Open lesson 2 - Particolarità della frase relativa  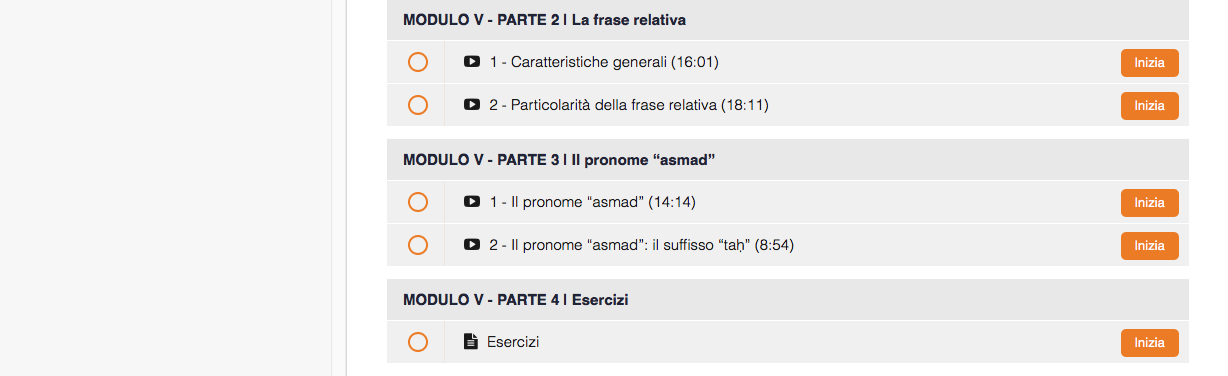point(629,105)
